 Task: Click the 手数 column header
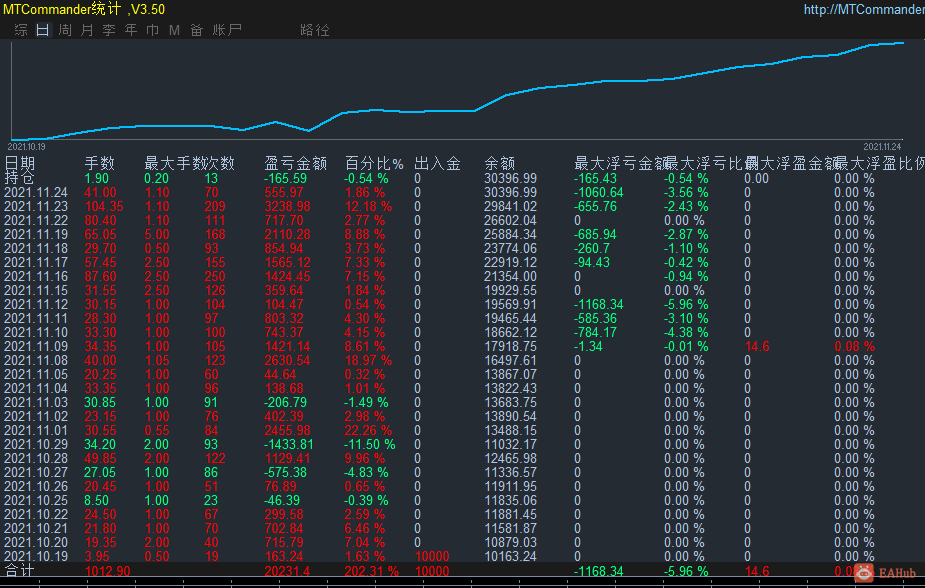tap(99, 163)
